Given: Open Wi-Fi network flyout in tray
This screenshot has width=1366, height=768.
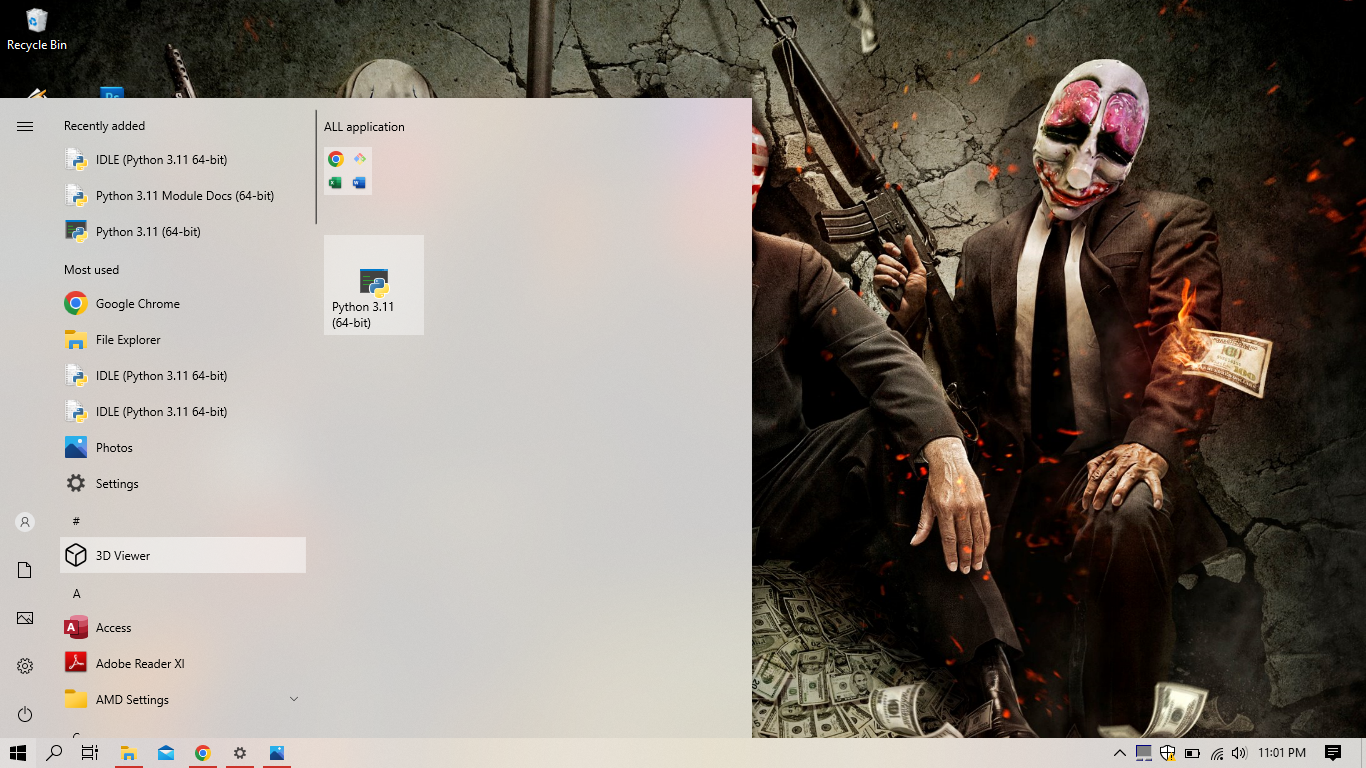Looking at the screenshot, I should [x=1217, y=753].
